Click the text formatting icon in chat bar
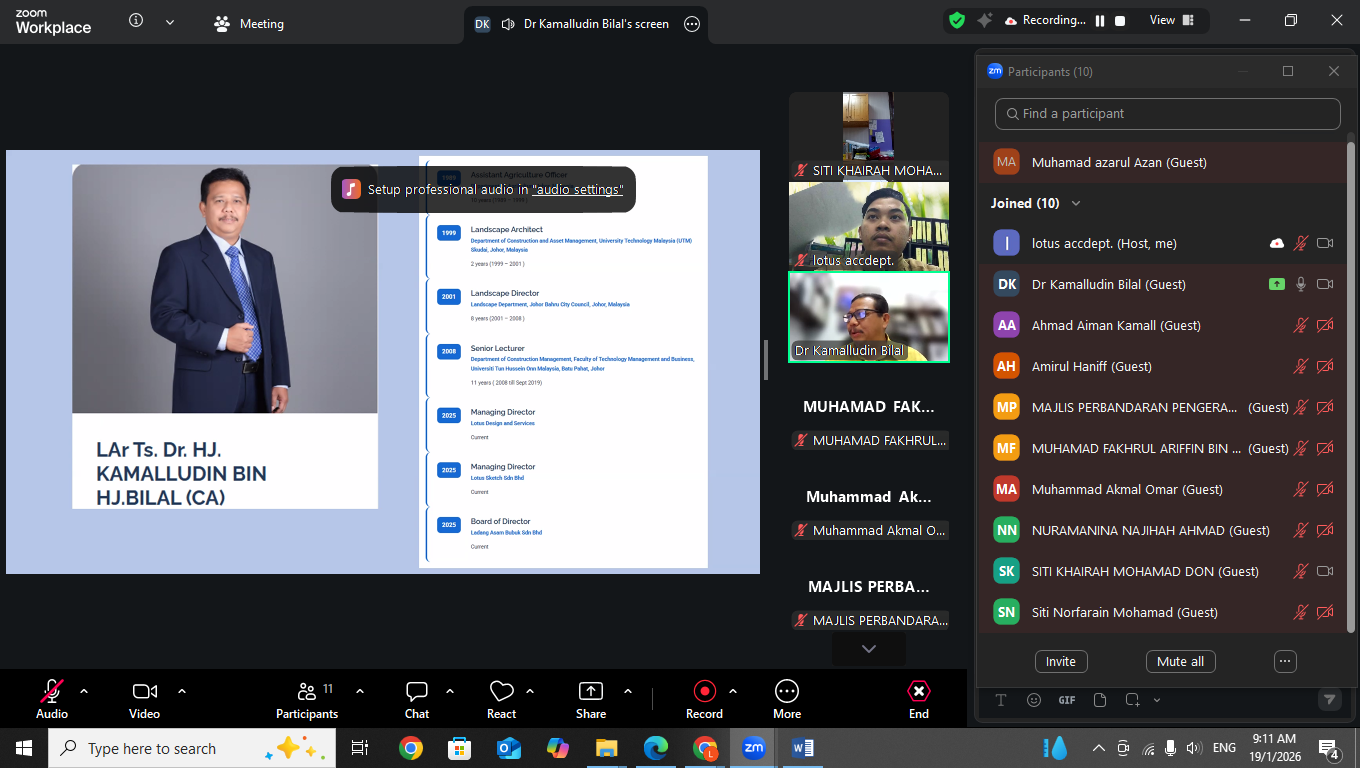1360x768 pixels. click(1000, 700)
